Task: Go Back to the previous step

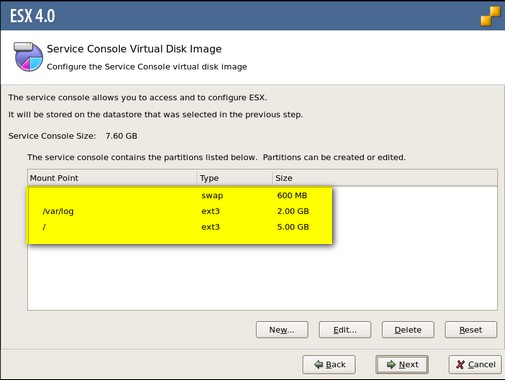Action: point(329,364)
